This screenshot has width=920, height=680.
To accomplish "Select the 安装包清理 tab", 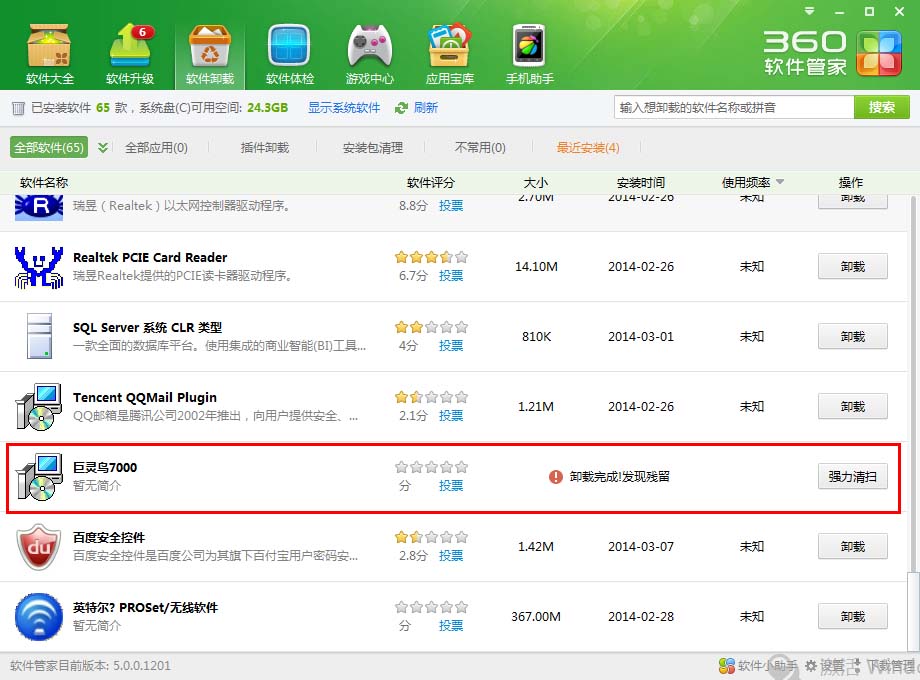I will (x=372, y=148).
